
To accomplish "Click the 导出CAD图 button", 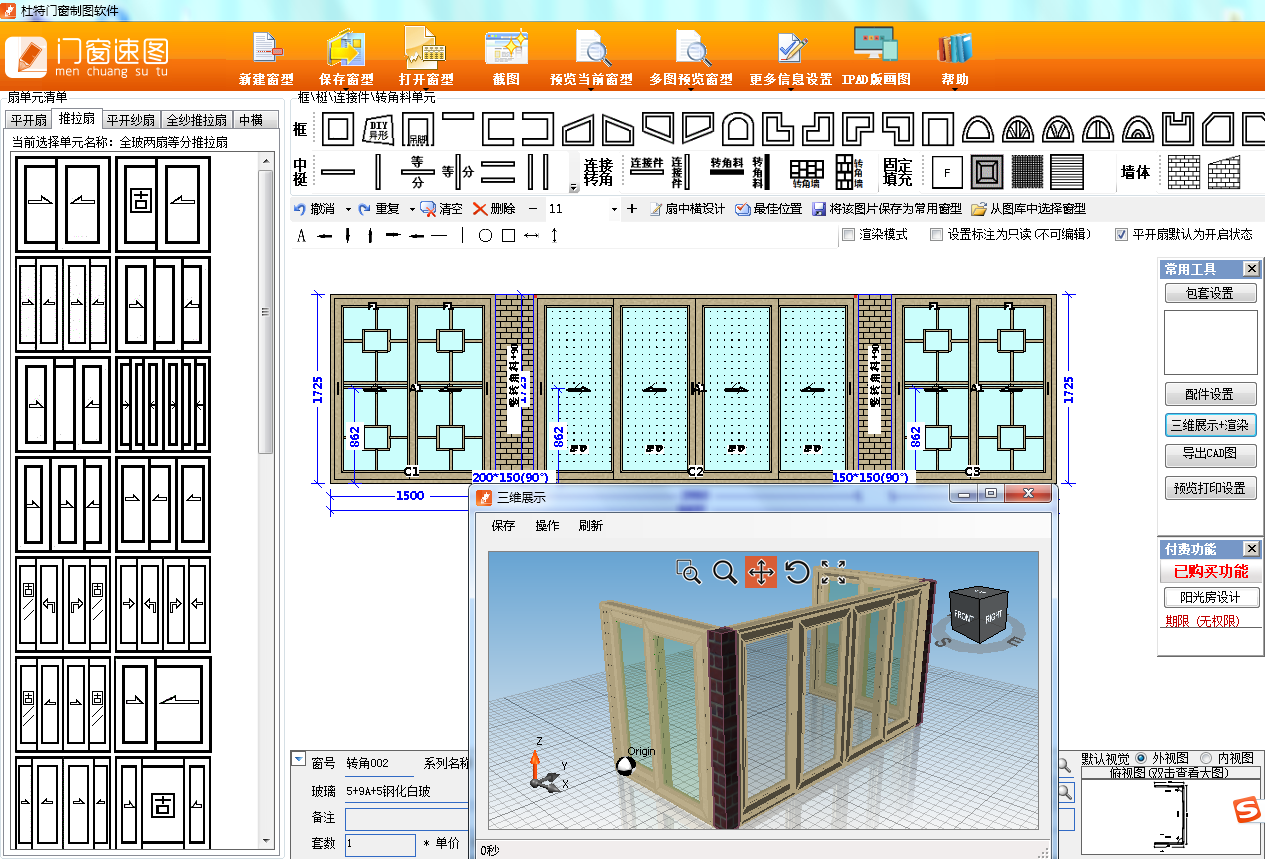I will (1211, 455).
